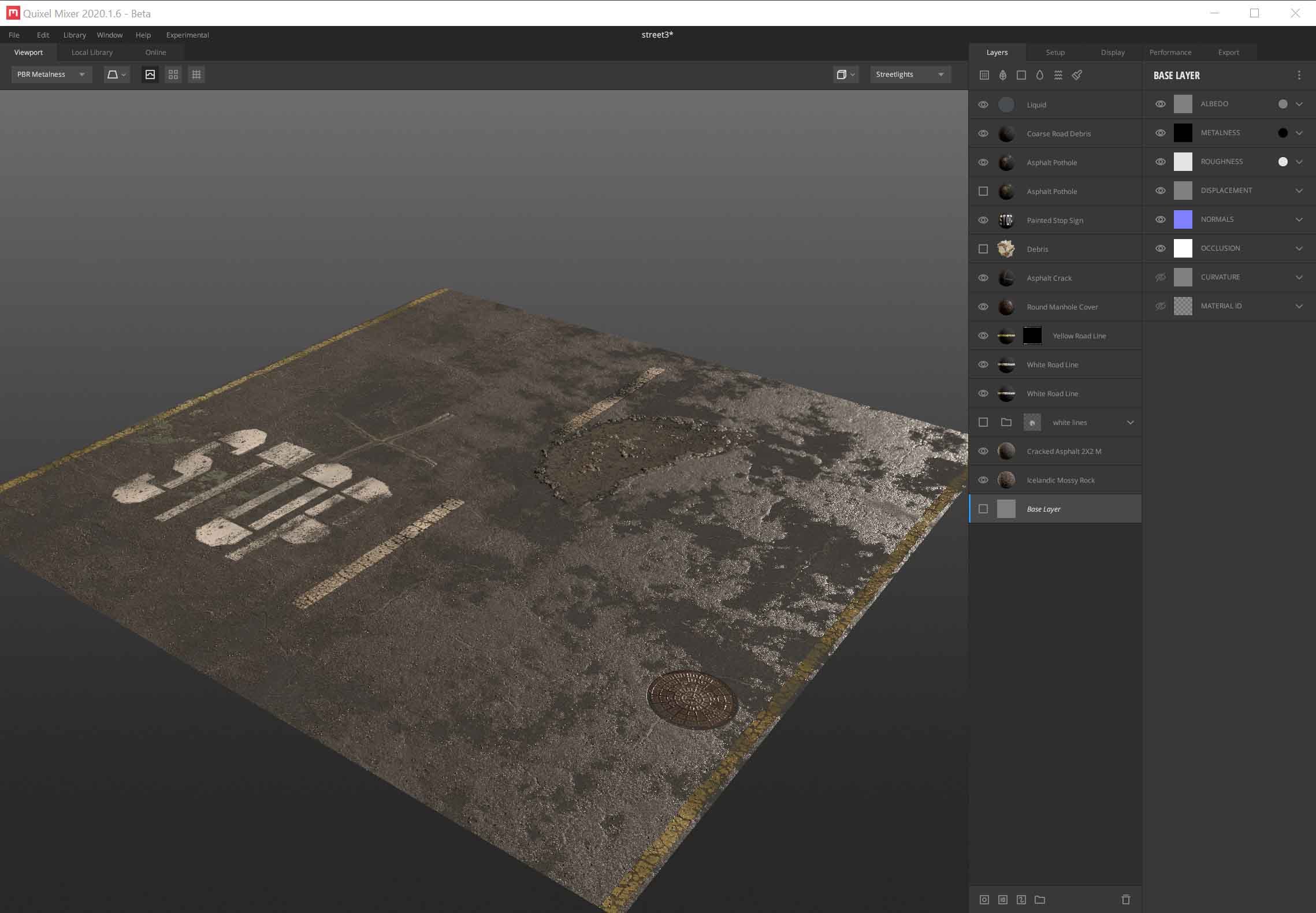Add an atlas layer with the leaf icon

[x=1003, y=75]
